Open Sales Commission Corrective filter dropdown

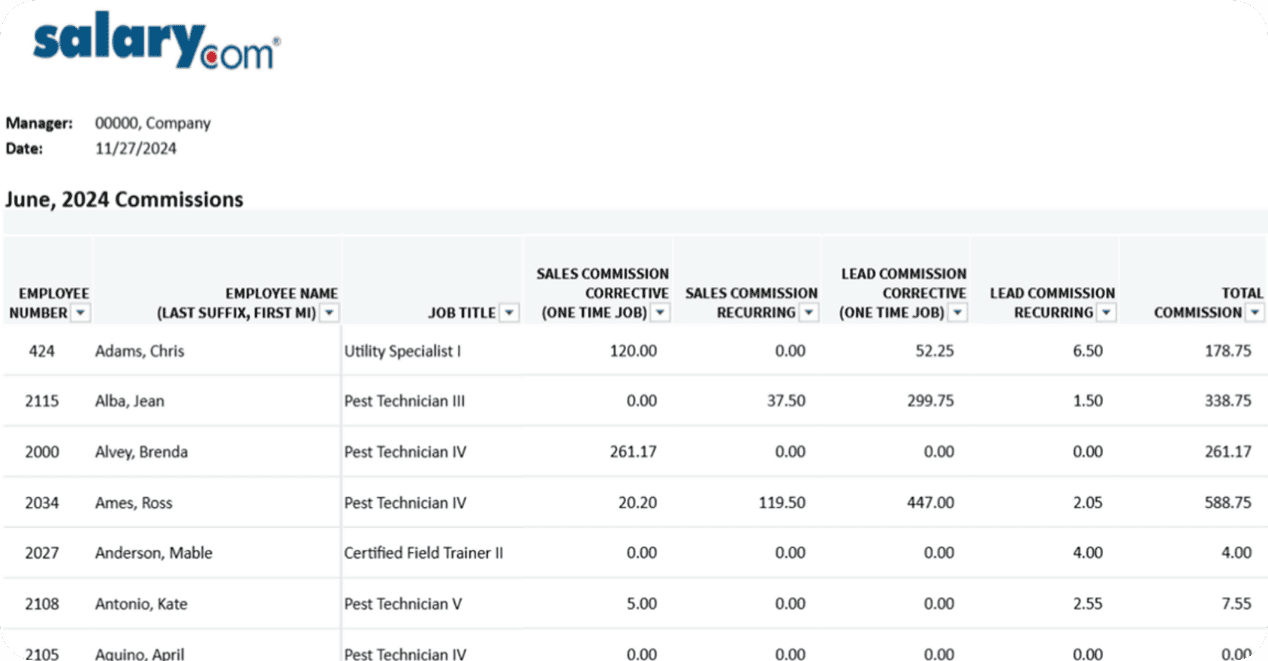[x=660, y=313]
